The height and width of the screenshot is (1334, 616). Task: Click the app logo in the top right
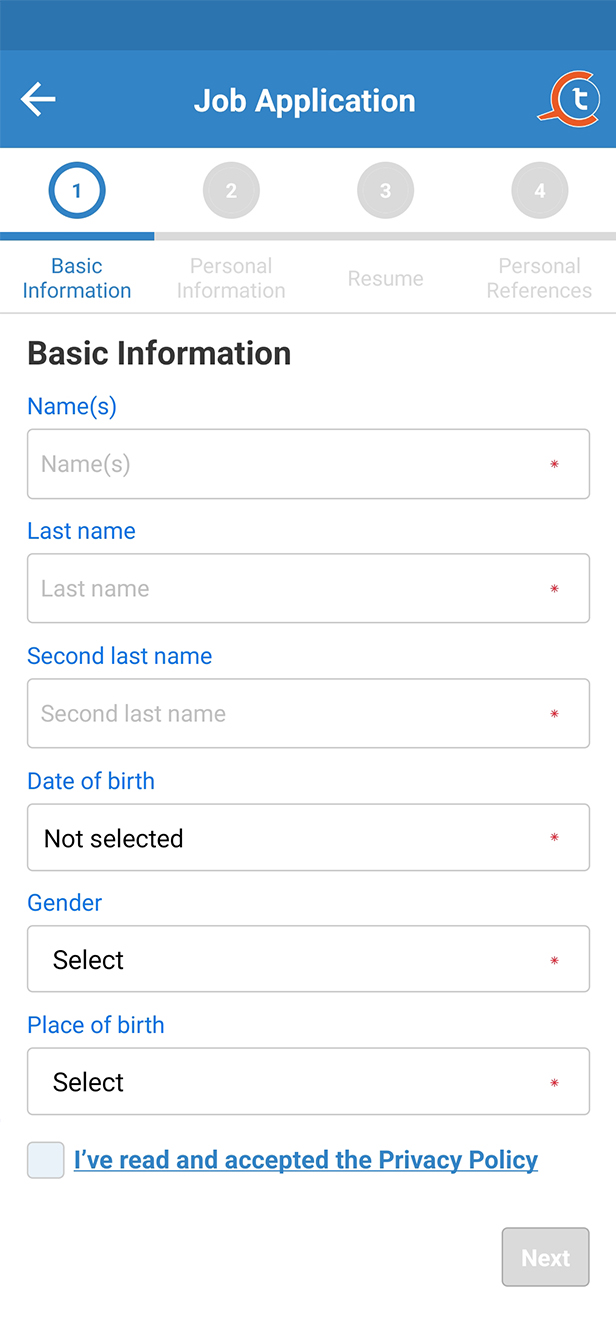point(572,99)
